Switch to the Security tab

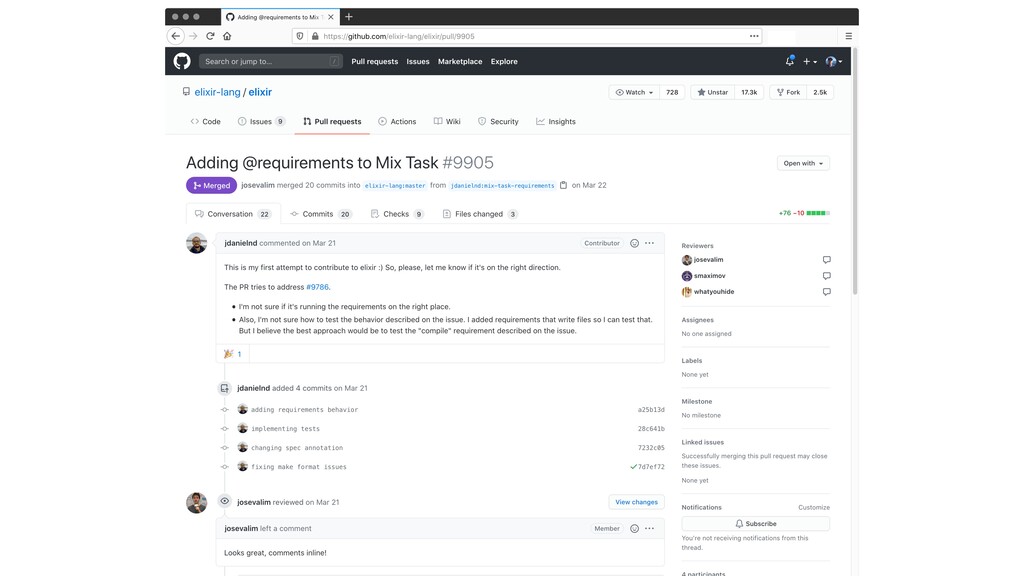click(x=498, y=121)
